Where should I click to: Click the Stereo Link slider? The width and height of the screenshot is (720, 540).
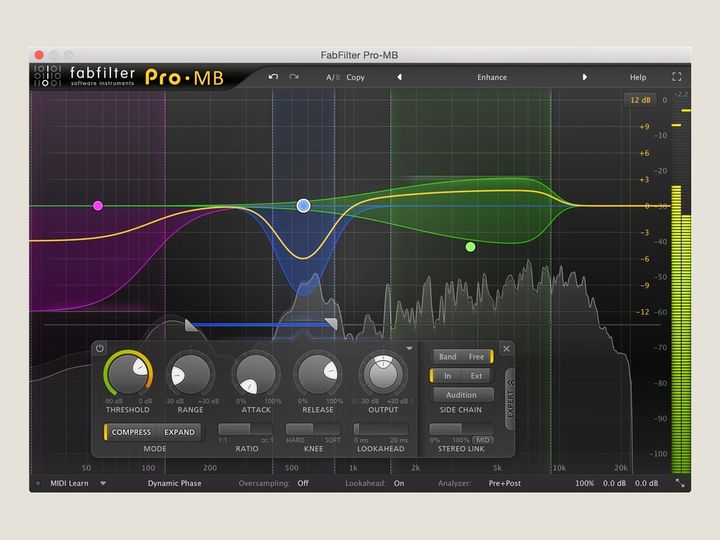(x=461, y=429)
